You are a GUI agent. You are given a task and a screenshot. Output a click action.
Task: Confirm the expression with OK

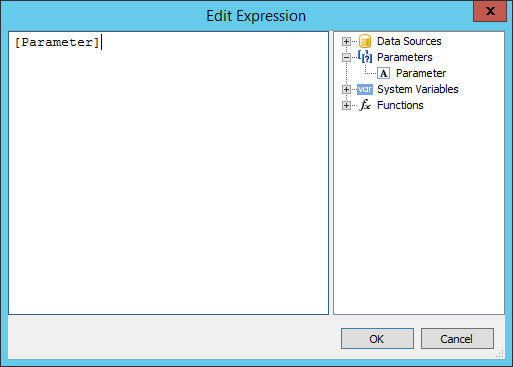coord(377,339)
